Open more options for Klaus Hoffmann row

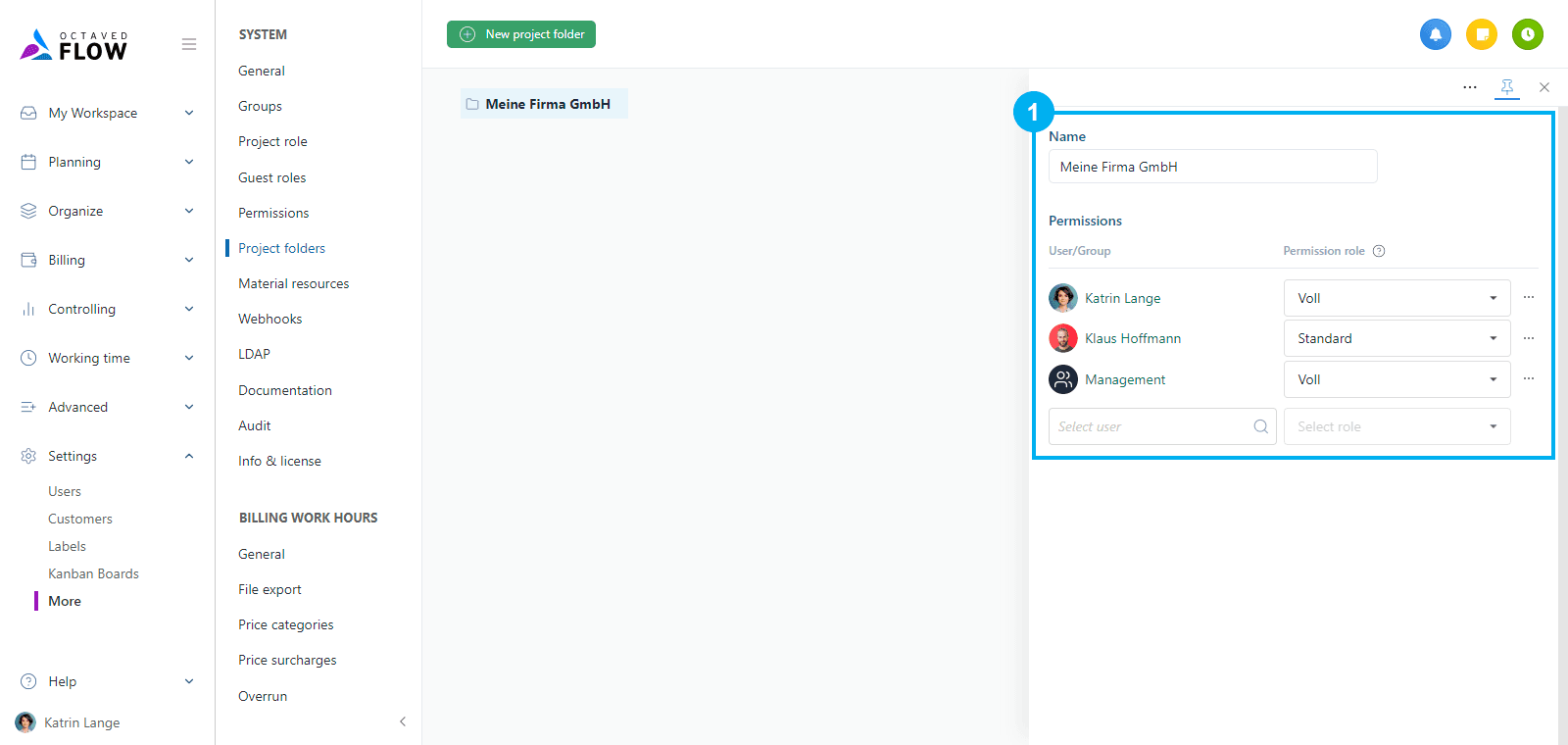(x=1528, y=338)
